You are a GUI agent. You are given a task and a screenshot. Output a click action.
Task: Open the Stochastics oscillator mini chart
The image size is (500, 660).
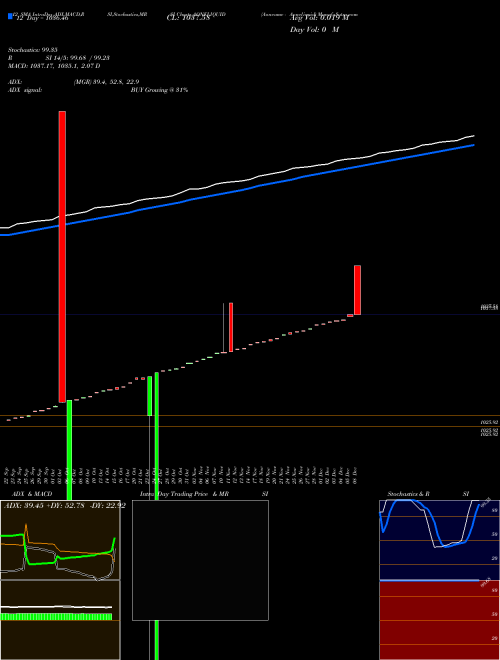click(439, 540)
